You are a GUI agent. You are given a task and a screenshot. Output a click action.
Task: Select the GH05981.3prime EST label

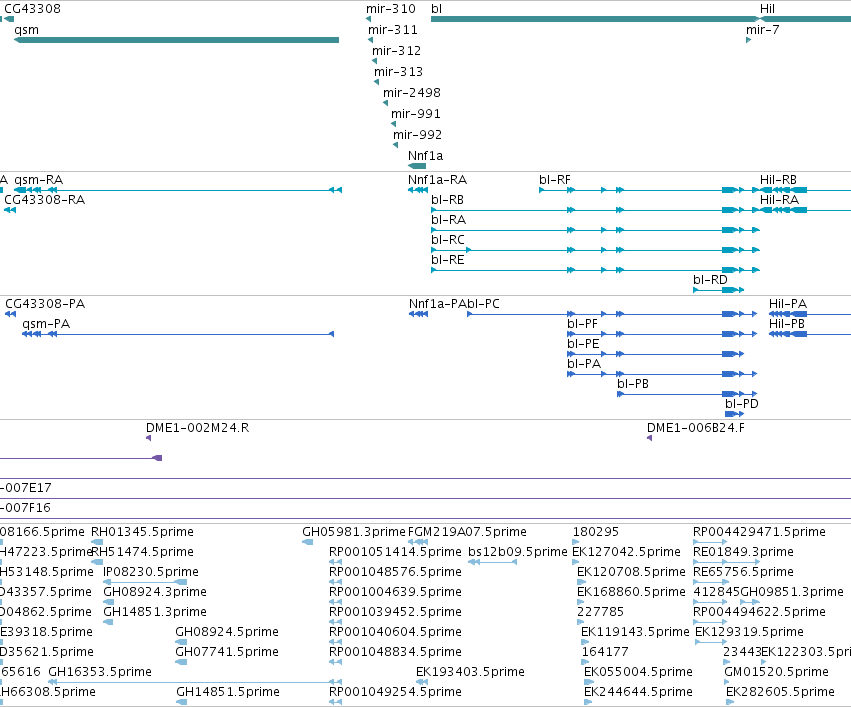pyautogui.click(x=354, y=532)
